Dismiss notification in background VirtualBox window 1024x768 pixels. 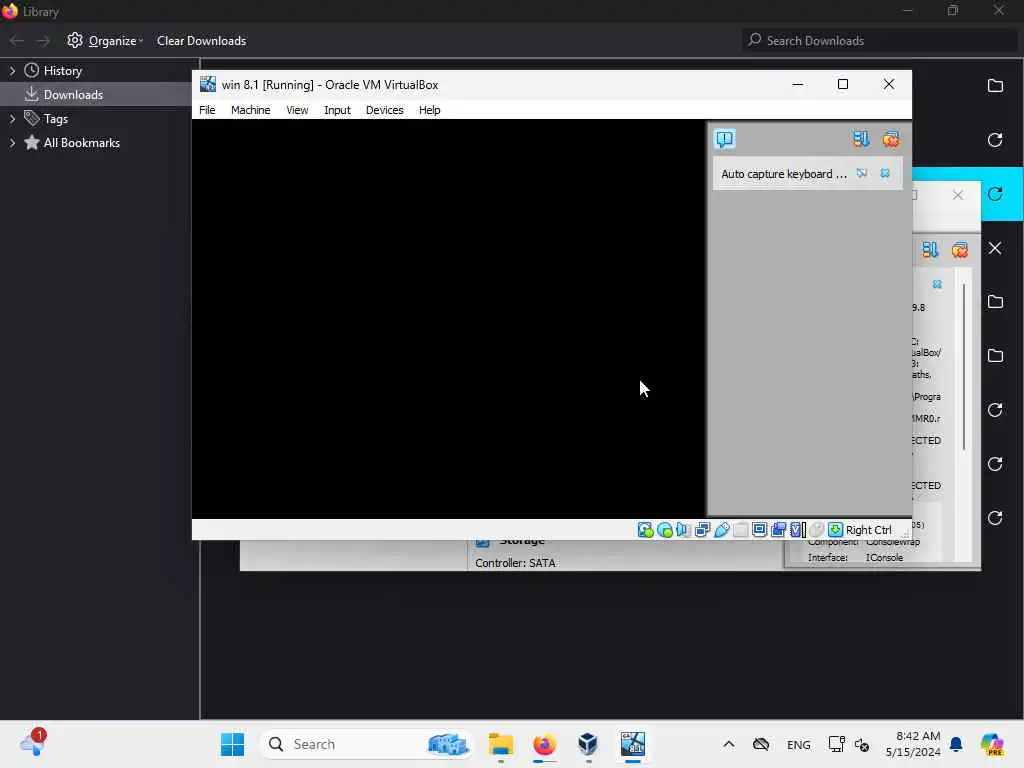point(937,284)
